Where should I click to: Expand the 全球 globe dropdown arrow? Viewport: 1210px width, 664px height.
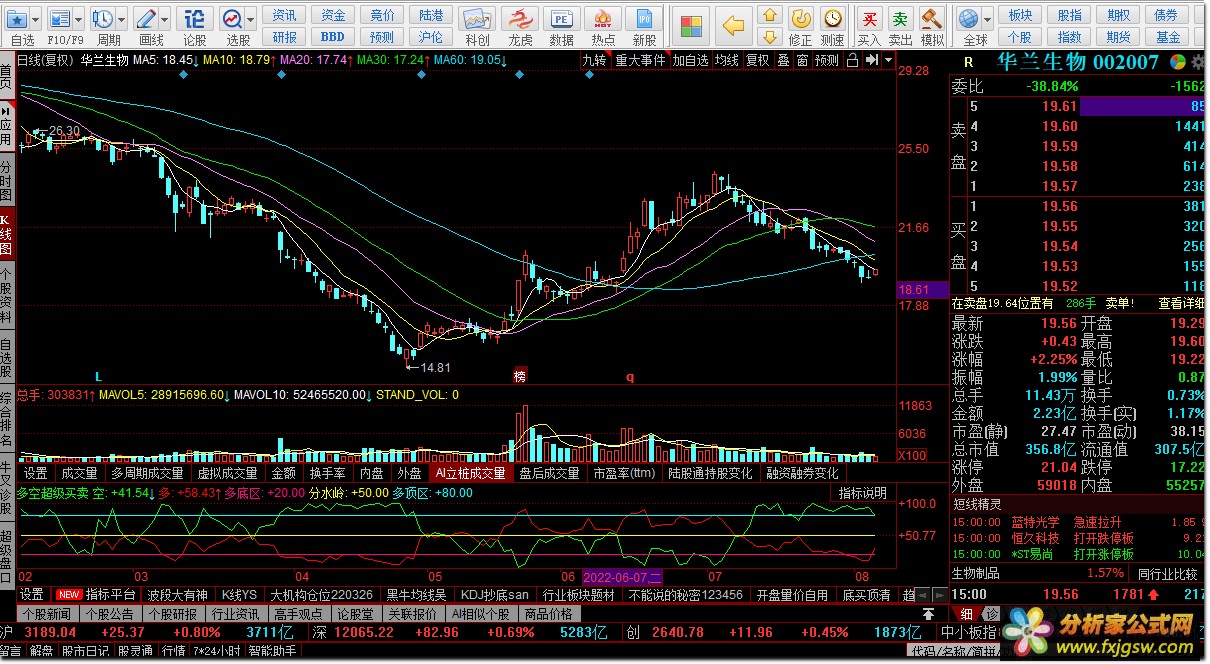(985, 19)
